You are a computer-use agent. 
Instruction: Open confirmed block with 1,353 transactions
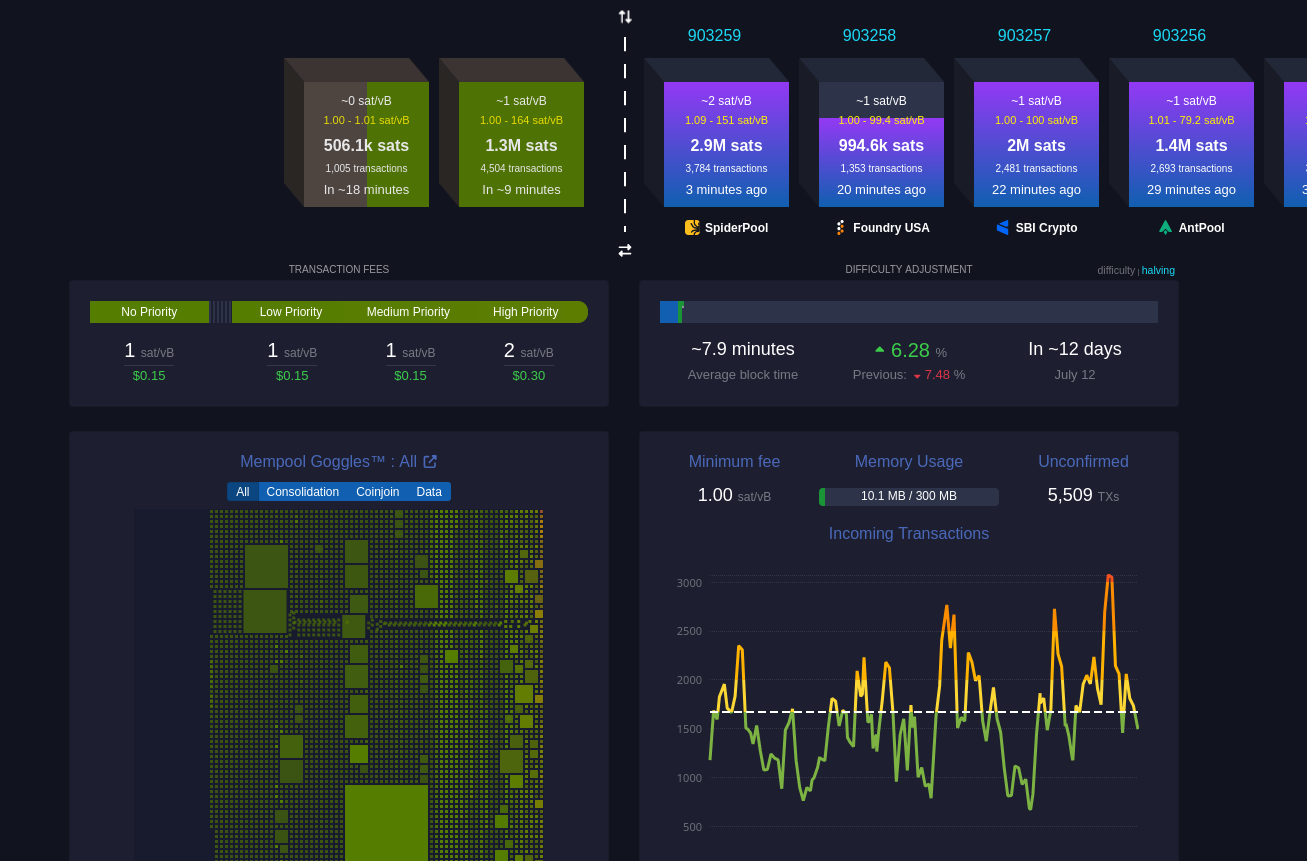(881, 144)
